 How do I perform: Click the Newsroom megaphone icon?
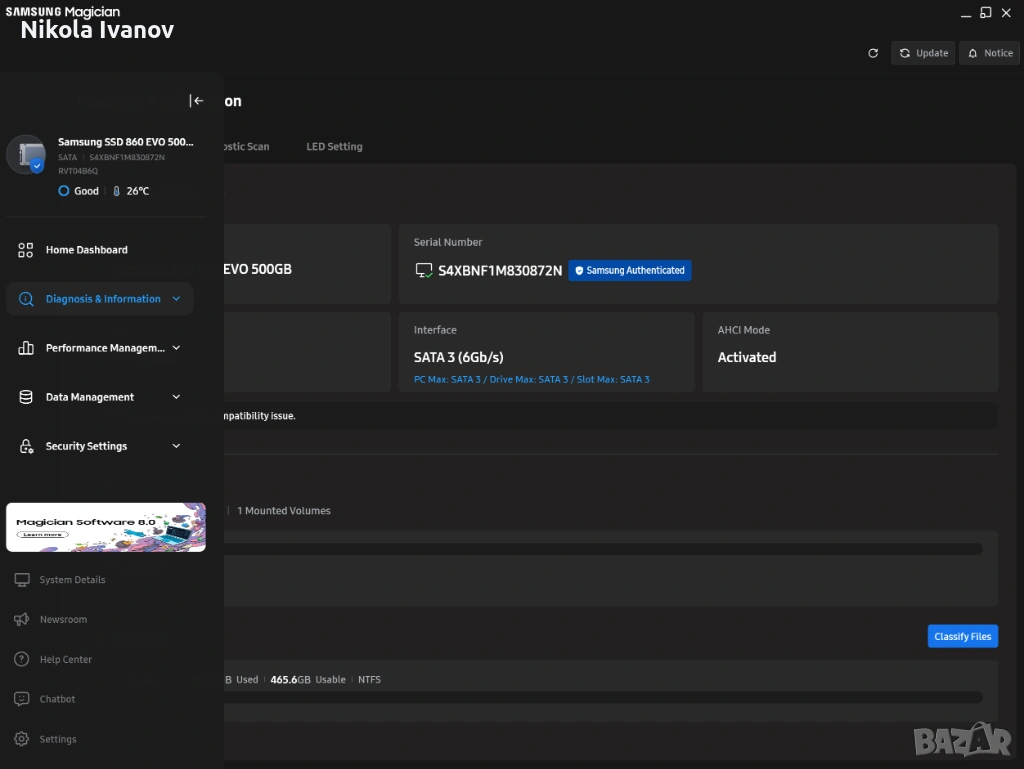[x=21, y=620]
